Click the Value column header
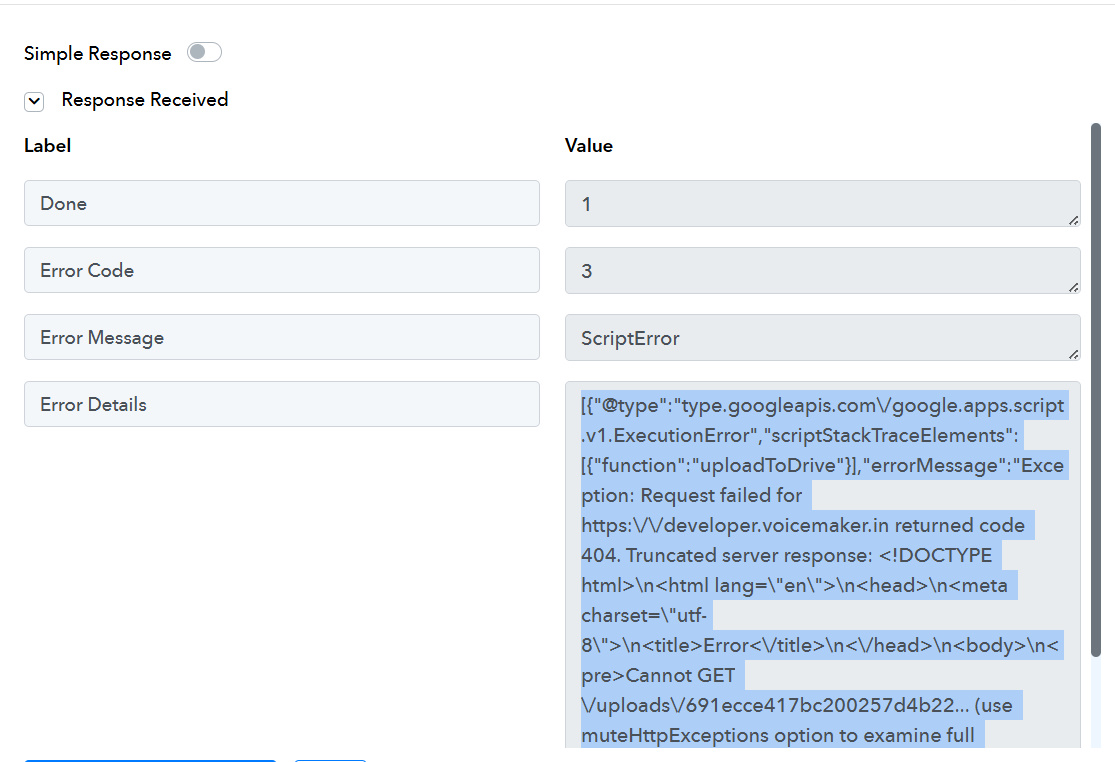This screenshot has height=762, width=1115. click(588, 146)
